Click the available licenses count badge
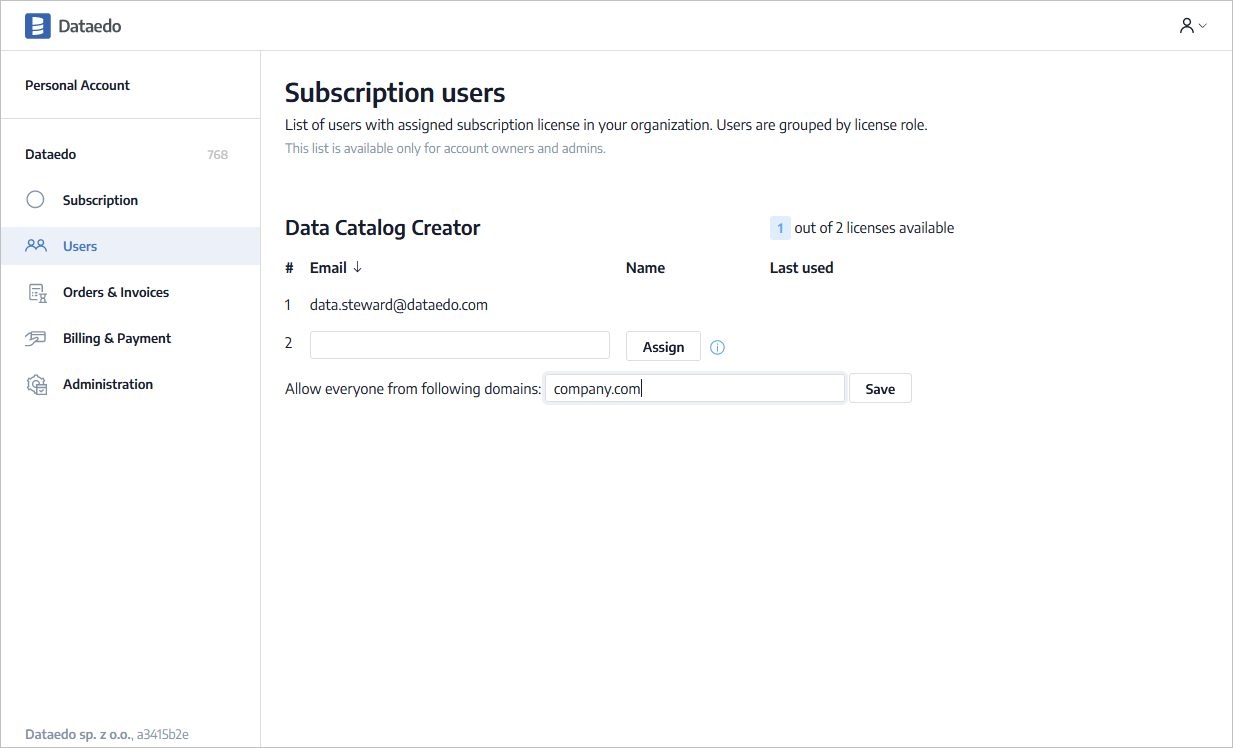The width and height of the screenshot is (1233, 748). pos(780,228)
